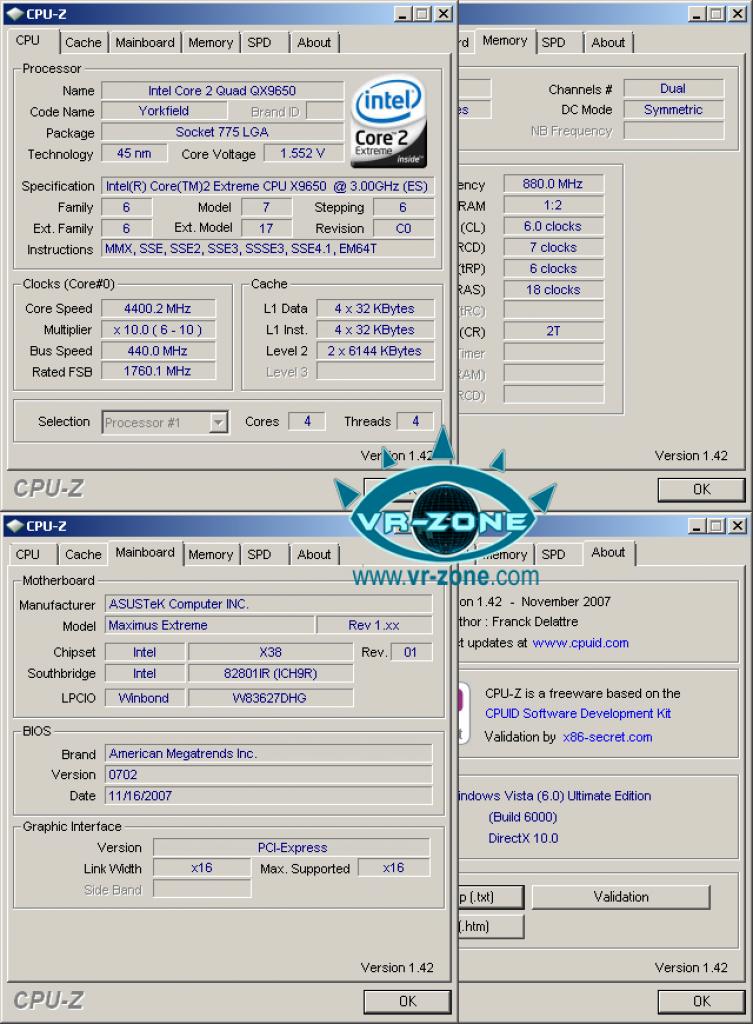
Task: Click the DC Mode value Symmetric
Action: [673, 110]
